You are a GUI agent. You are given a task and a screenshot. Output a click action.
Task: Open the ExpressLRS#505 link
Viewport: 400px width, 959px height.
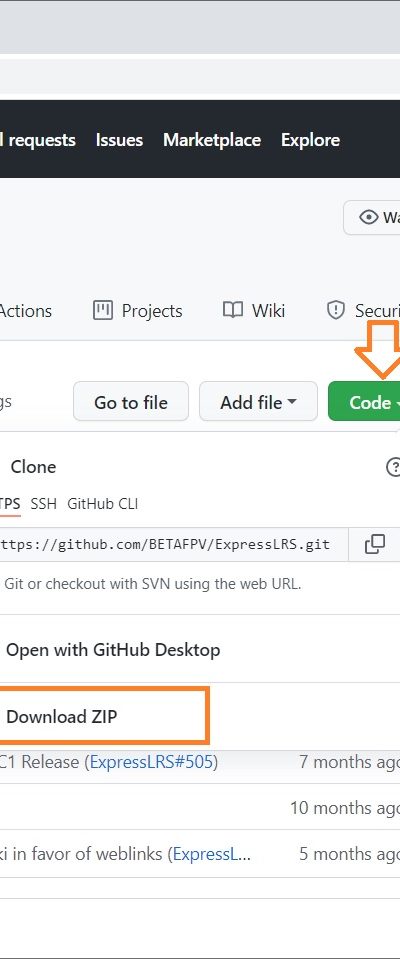click(151, 762)
